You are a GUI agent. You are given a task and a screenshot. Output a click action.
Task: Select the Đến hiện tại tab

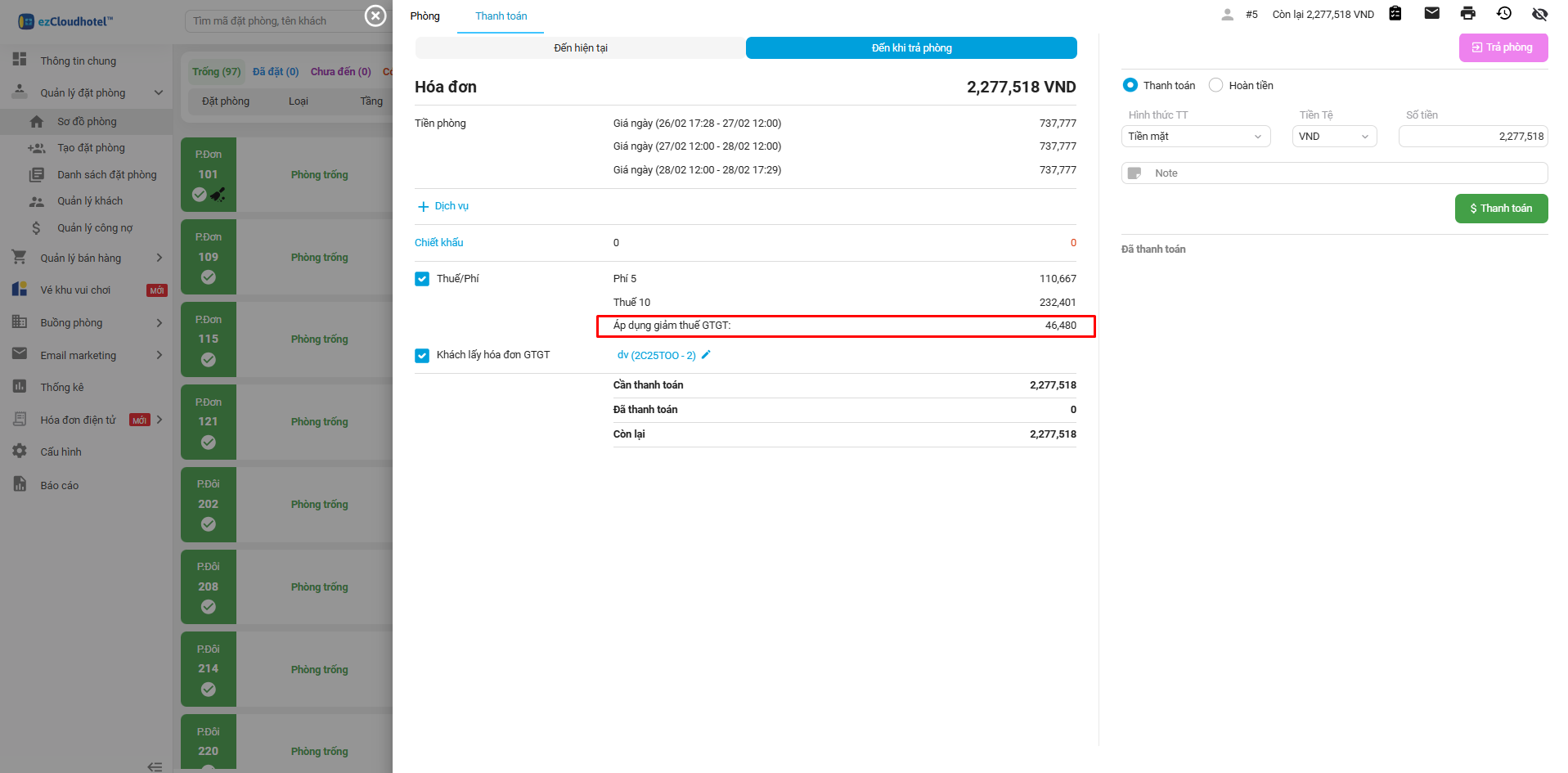pyautogui.click(x=580, y=48)
